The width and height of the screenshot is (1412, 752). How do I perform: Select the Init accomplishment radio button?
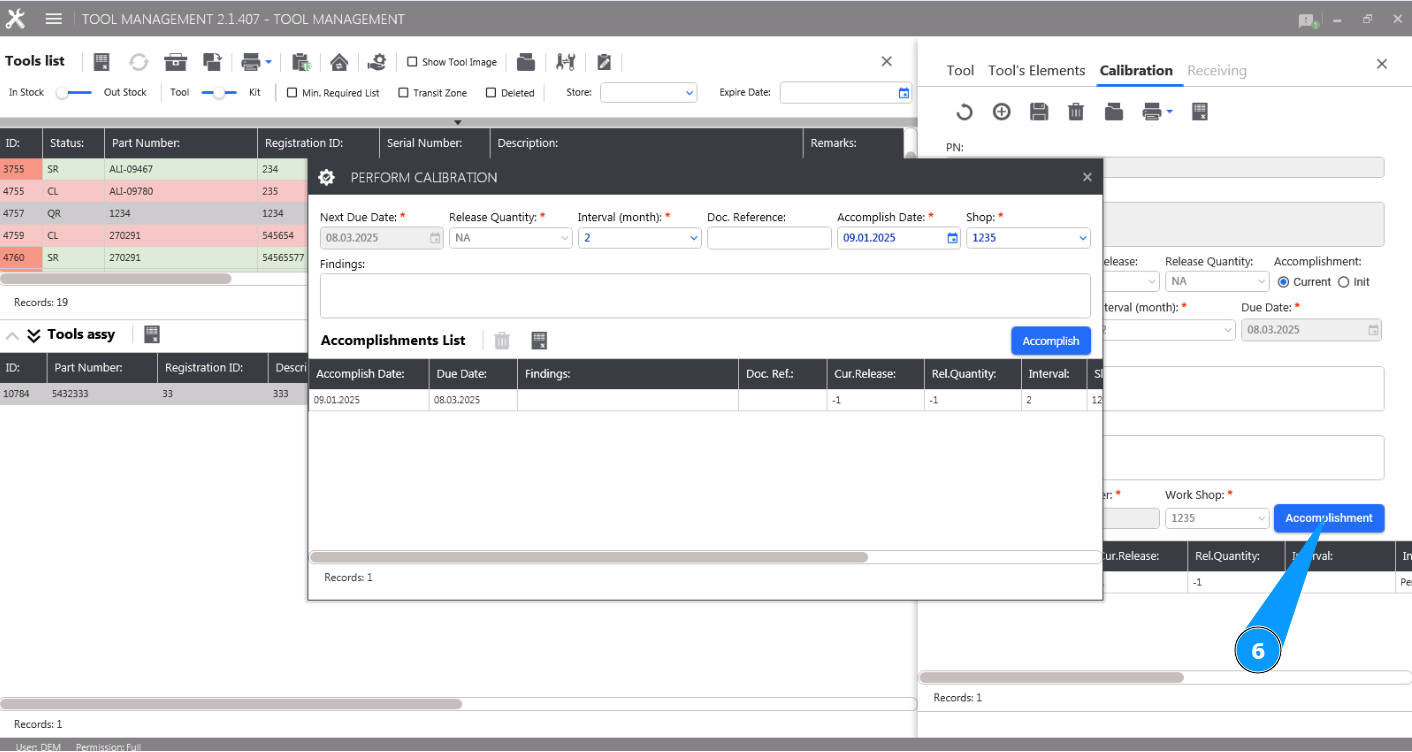point(1343,282)
